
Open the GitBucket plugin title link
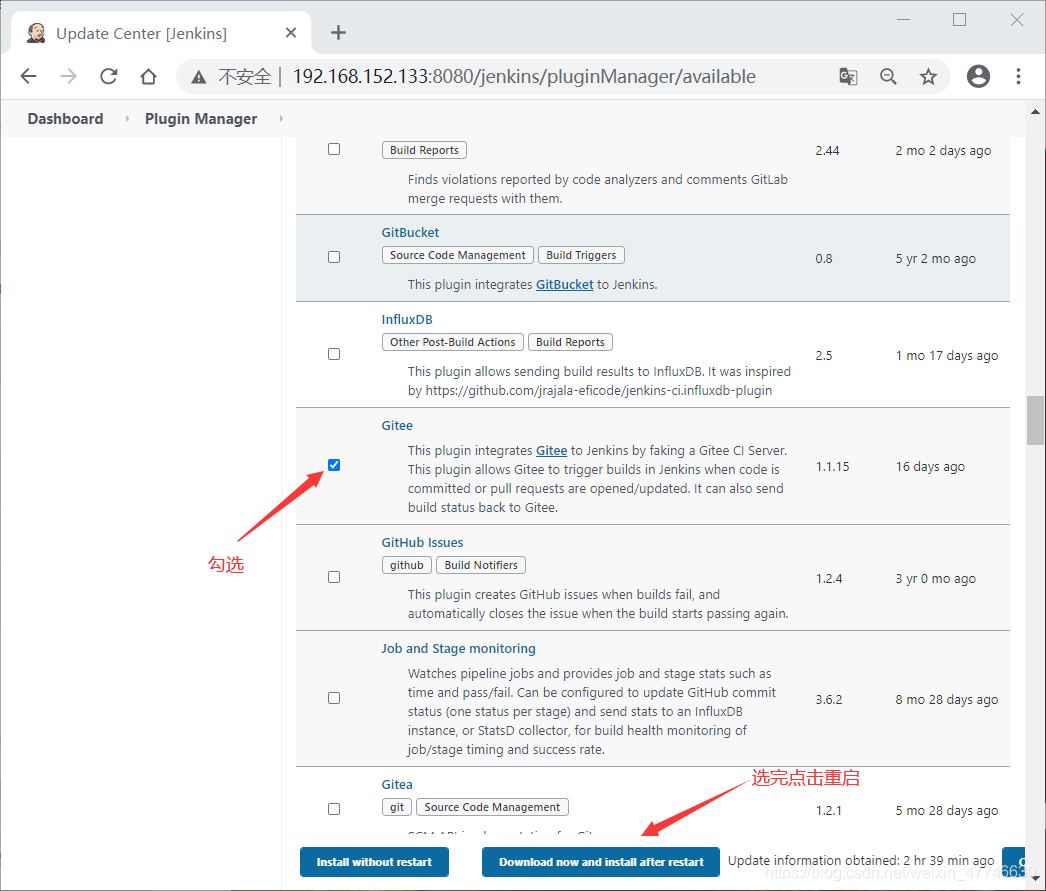[410, 233]
